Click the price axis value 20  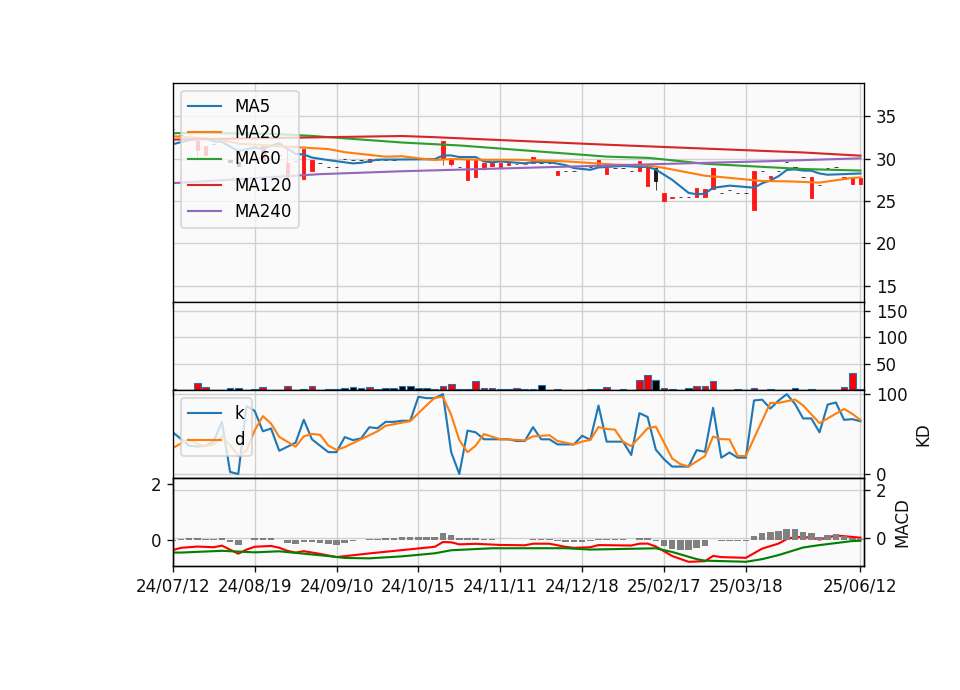(885, 244)
